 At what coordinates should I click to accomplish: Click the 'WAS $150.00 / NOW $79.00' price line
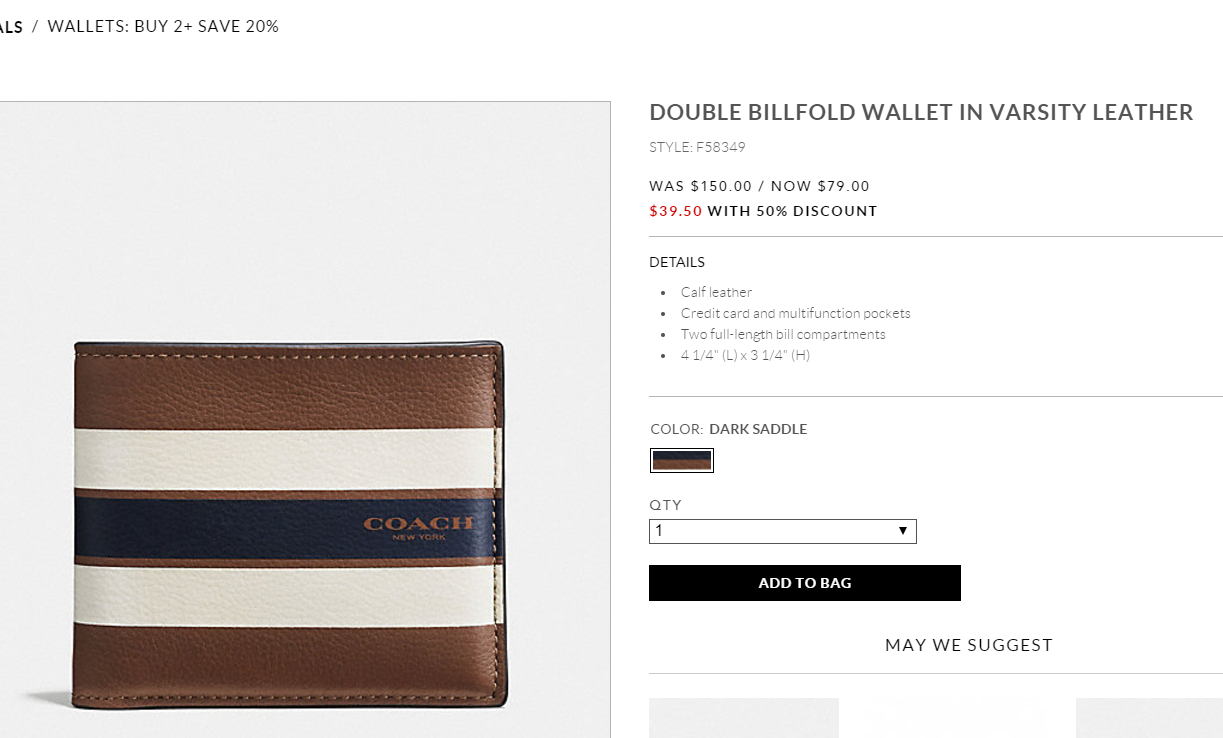point(759,186)
